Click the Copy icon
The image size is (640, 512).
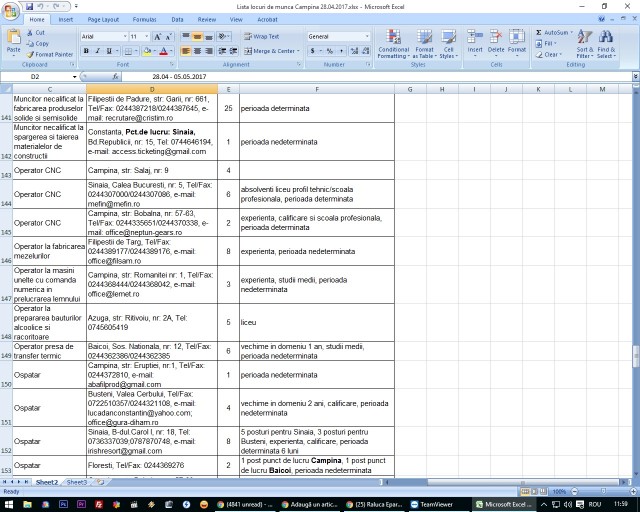tap(30, 44)
